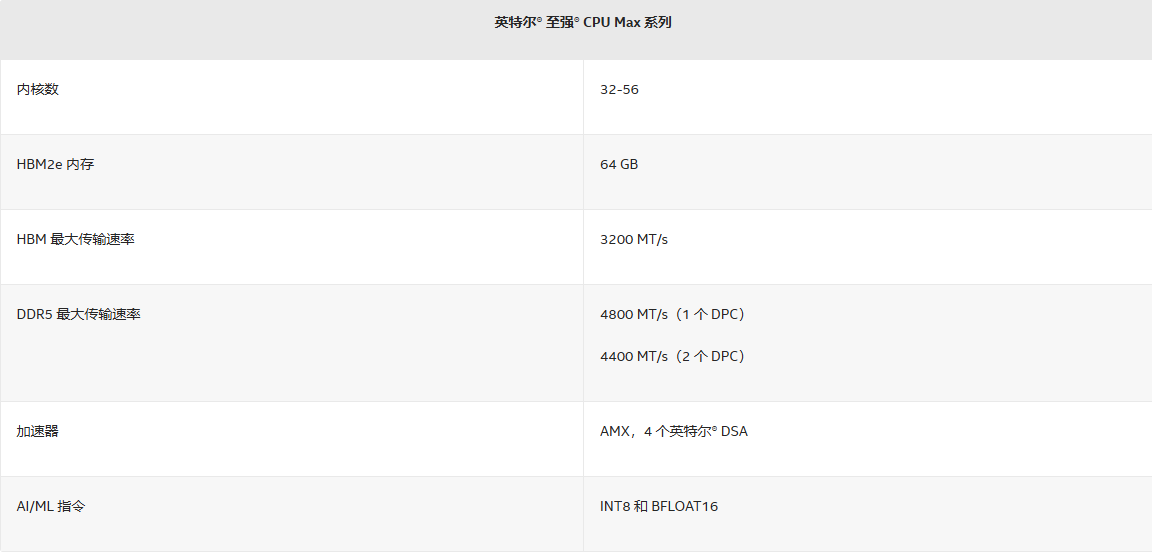Click the text CPU Max in the header

pyautogui.click(x=611, y=22)
